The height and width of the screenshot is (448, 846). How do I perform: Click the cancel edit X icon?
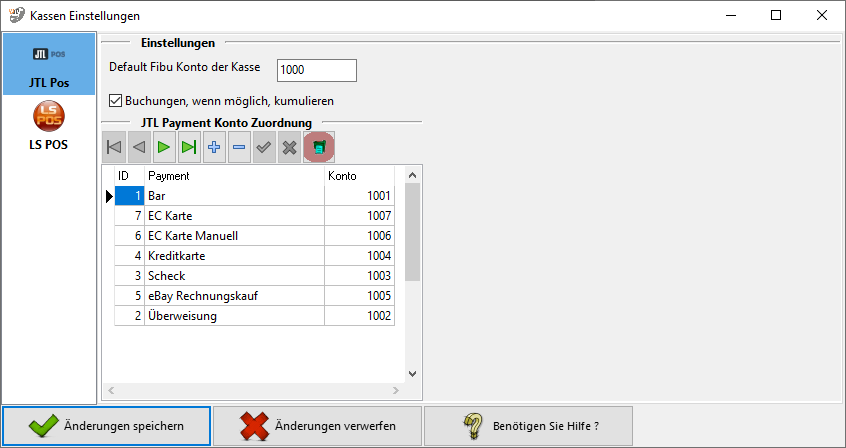point(289,147)
